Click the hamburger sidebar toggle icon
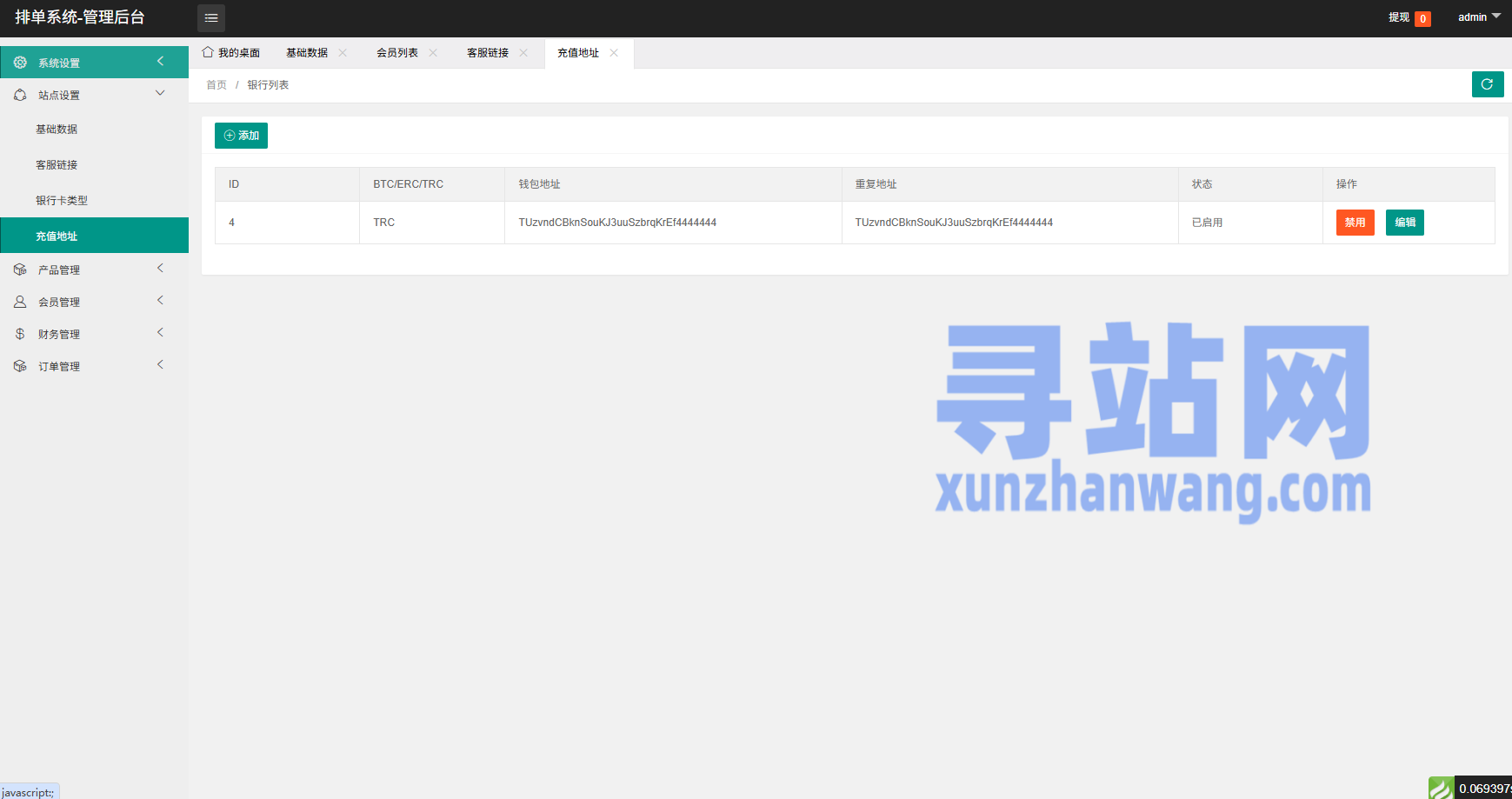Screen dimensions: 1512x799 (x=211, y=18)
